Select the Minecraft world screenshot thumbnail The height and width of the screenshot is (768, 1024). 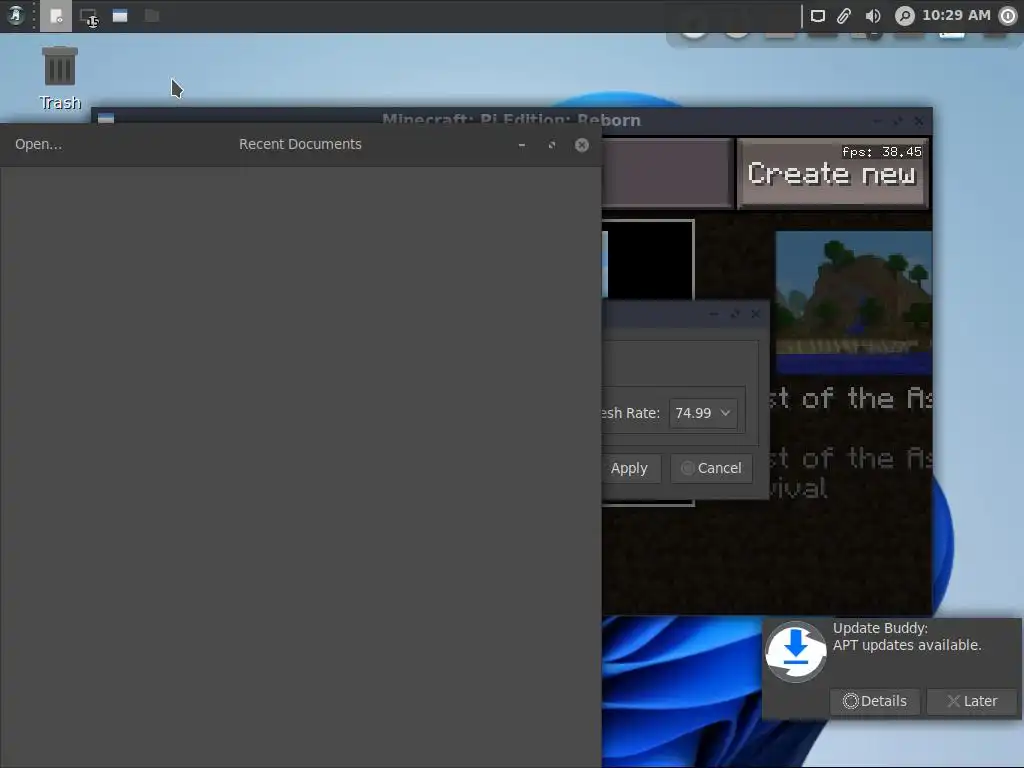[853, 302]
